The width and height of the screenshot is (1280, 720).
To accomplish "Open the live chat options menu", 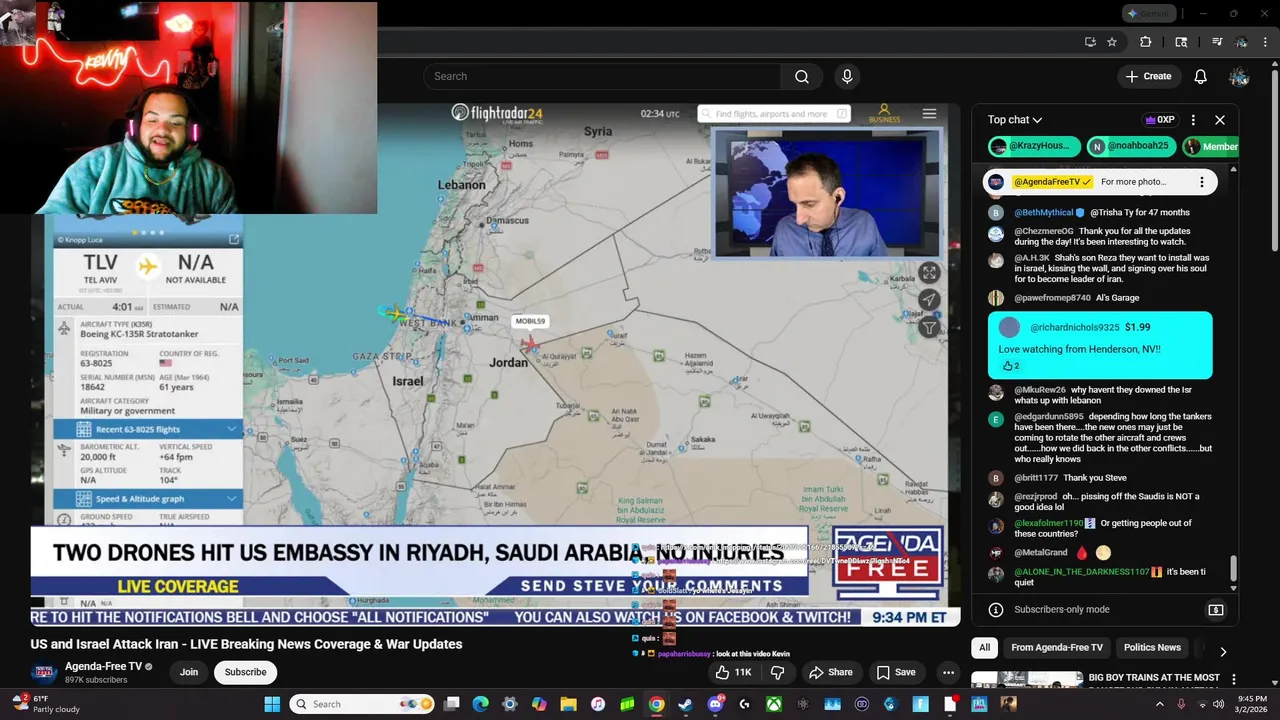I will [1193, 120].
